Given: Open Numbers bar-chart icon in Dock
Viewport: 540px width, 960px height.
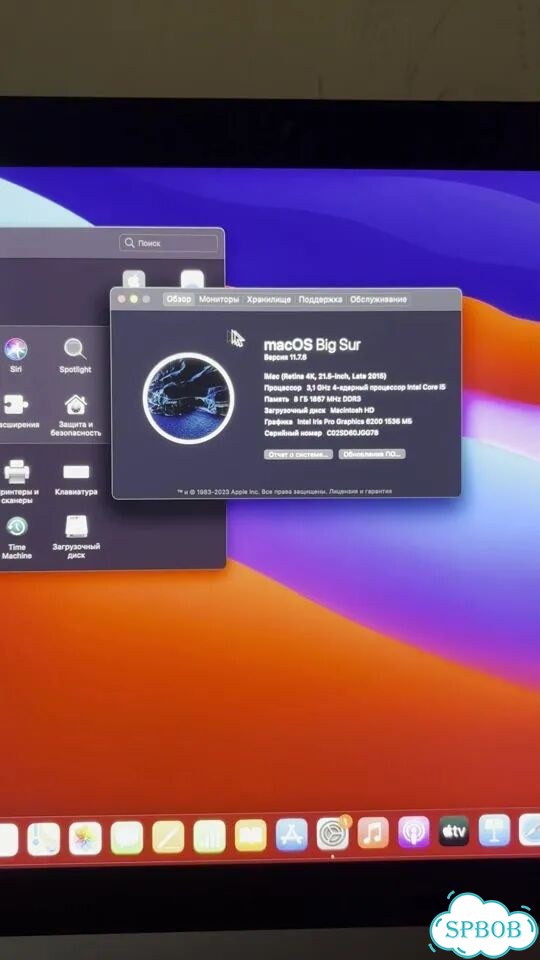Looking at the screenshot, I should point(209,836).
